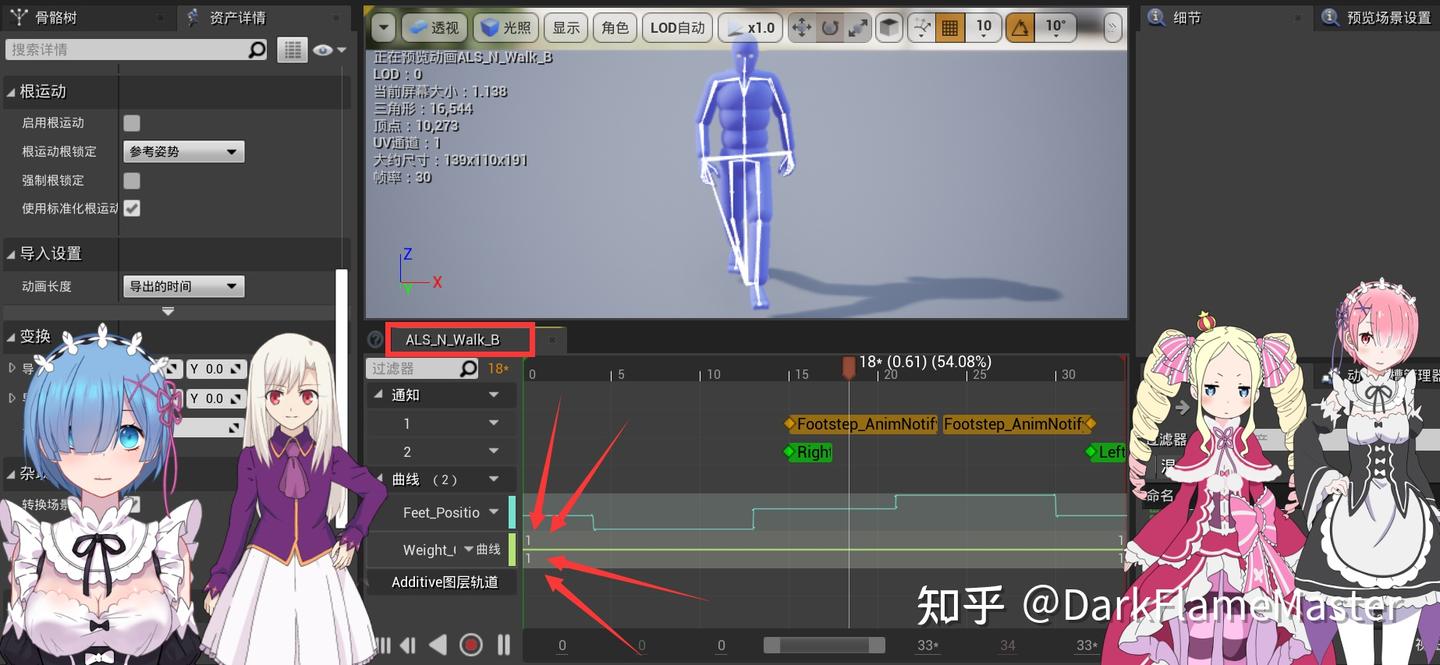This screenshot has width=1440, height=665.
Task: Open the Weight curve 曲线 dropdown
Action: click(482, 549)
